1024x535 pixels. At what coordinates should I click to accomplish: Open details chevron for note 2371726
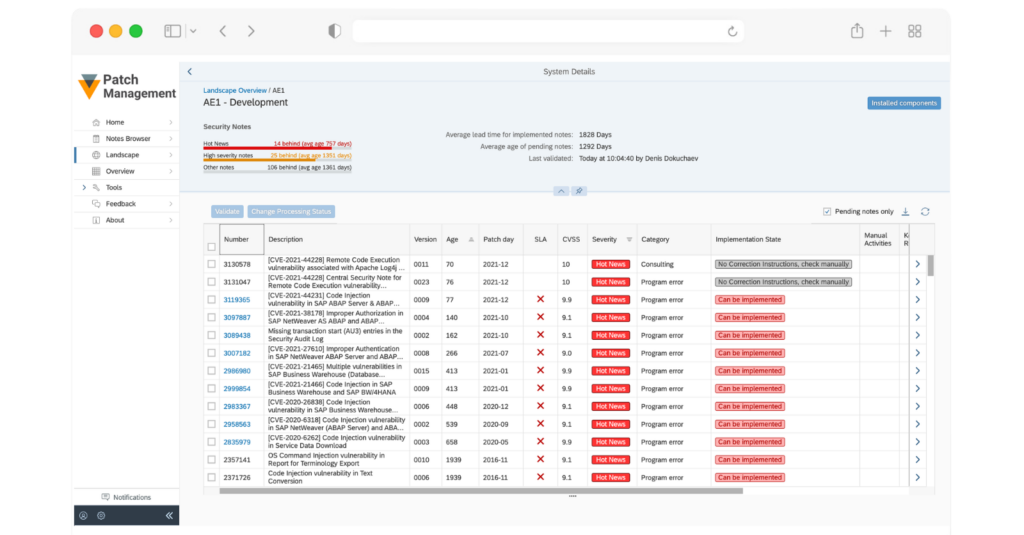918,478
